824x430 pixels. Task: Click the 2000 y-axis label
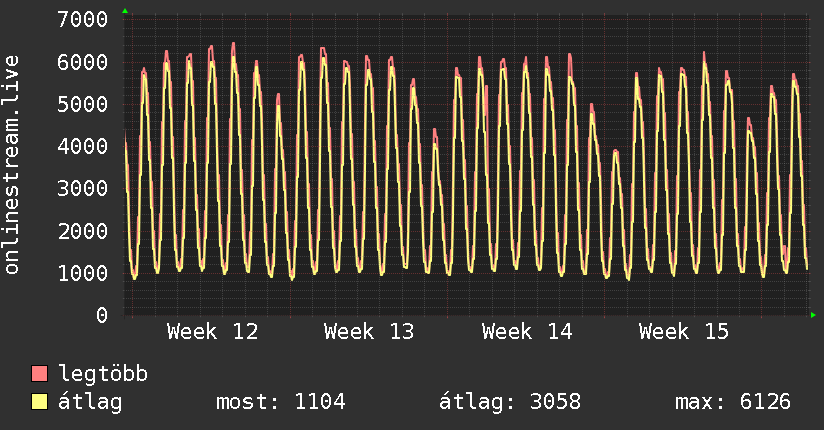pos(83,231)
